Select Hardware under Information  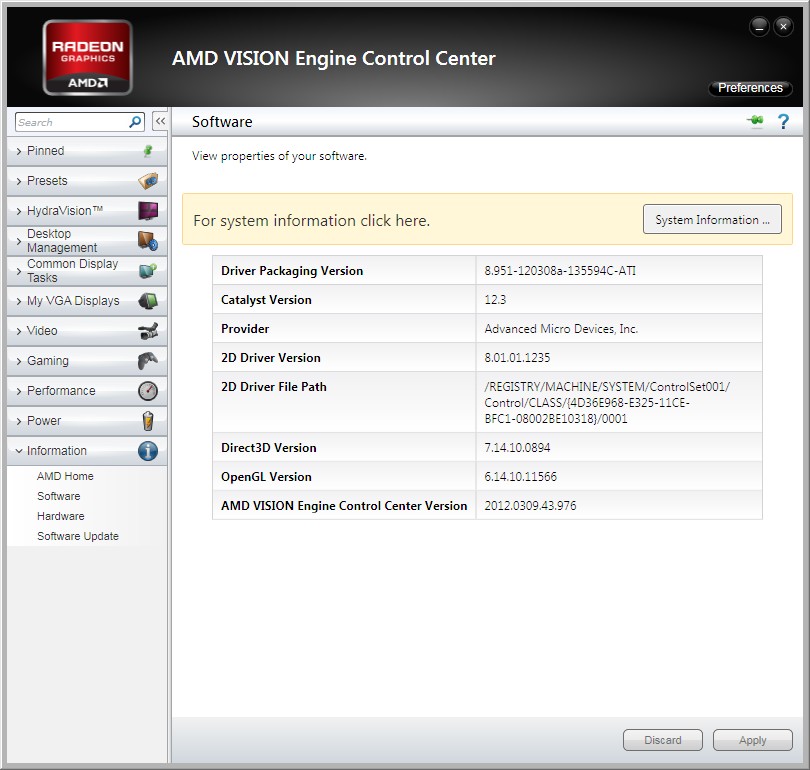click(x=60, y=516)
